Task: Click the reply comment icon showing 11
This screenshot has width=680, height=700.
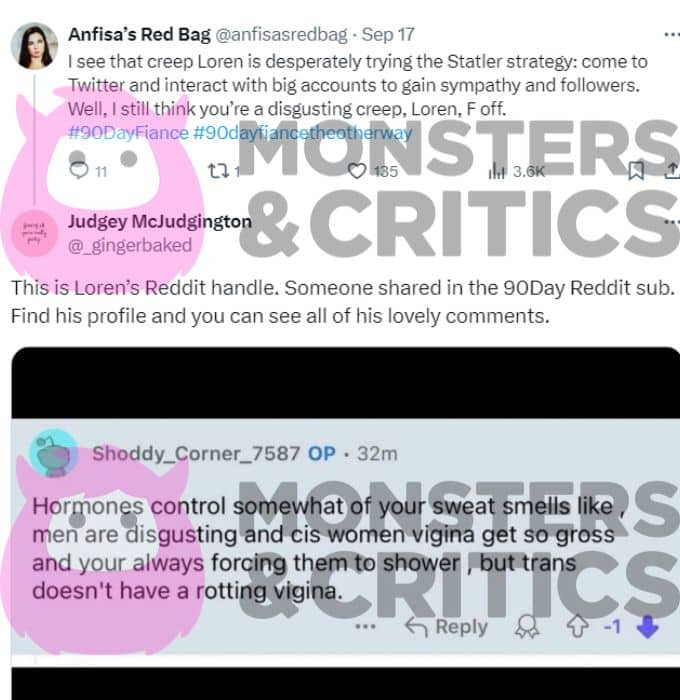Action: point(79,170)
